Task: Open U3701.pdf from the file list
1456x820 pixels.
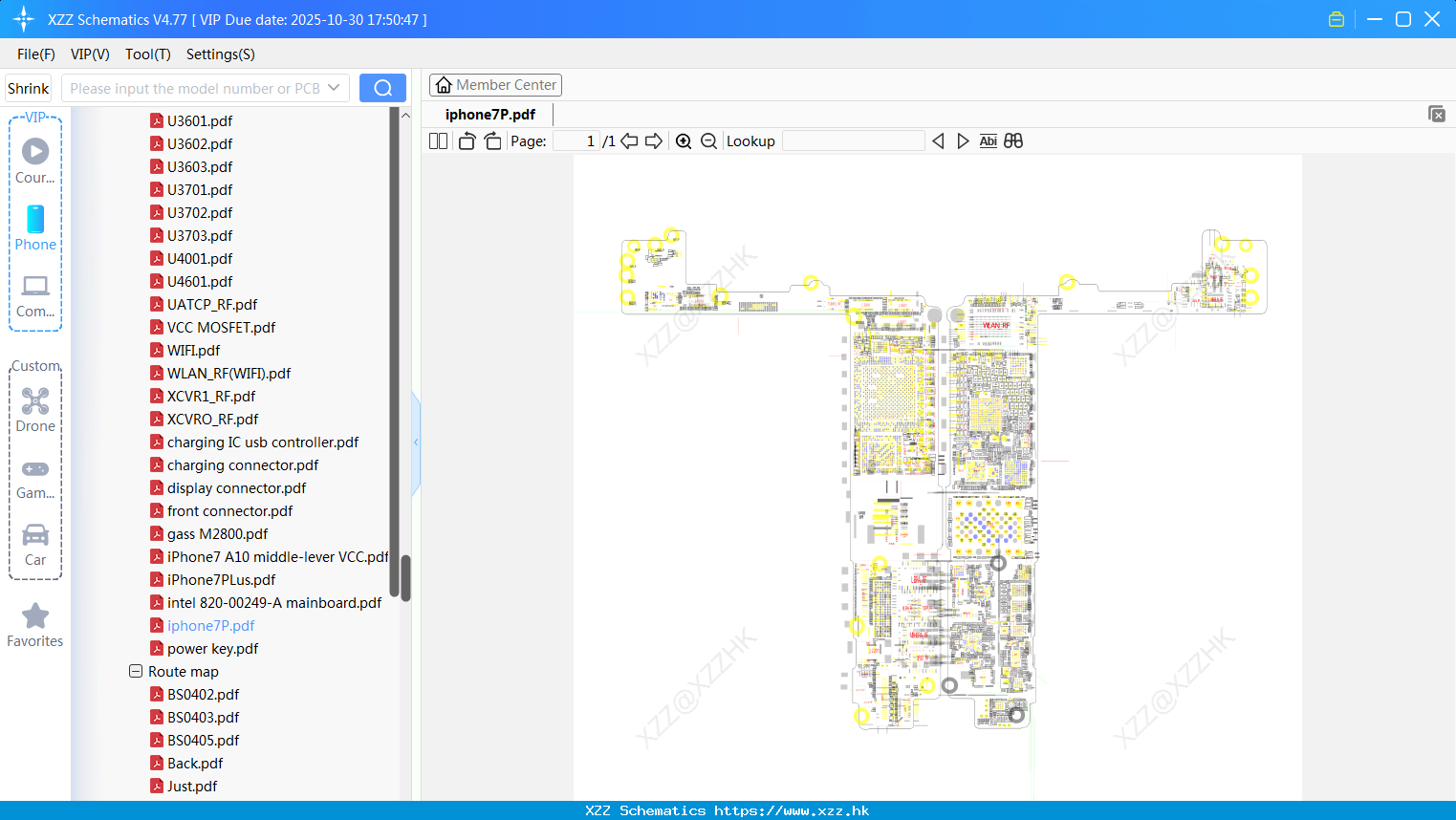Action: (x=200, y=189)
